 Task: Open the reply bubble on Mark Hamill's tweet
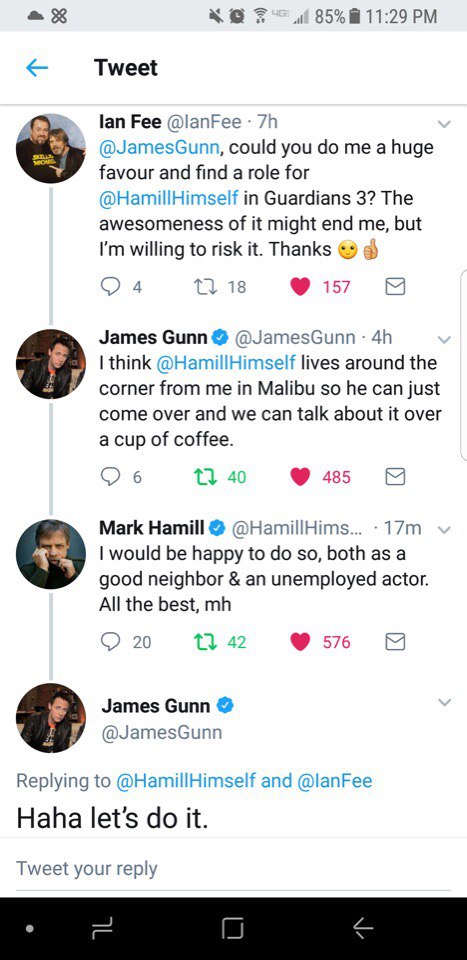coord(110,641)
